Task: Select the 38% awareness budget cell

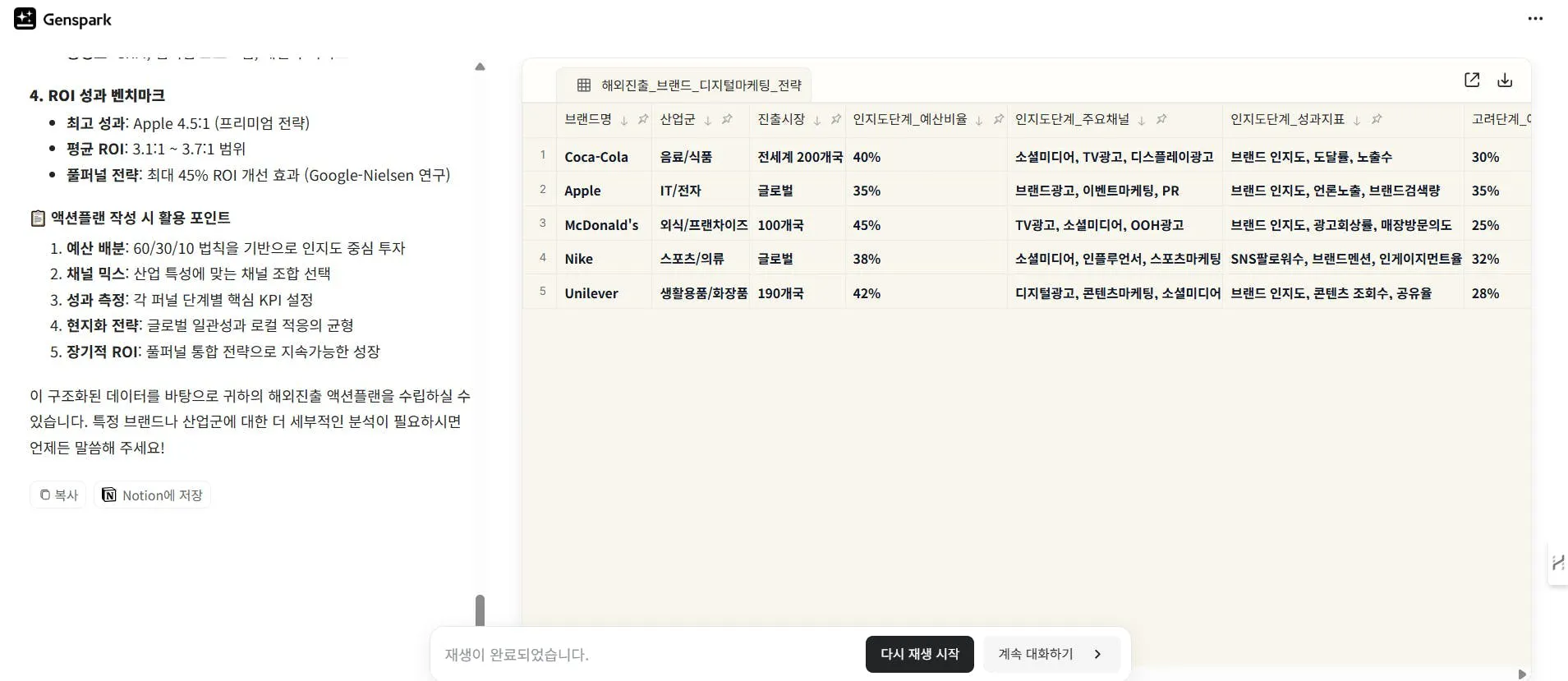Action: [x=927, y=259]
